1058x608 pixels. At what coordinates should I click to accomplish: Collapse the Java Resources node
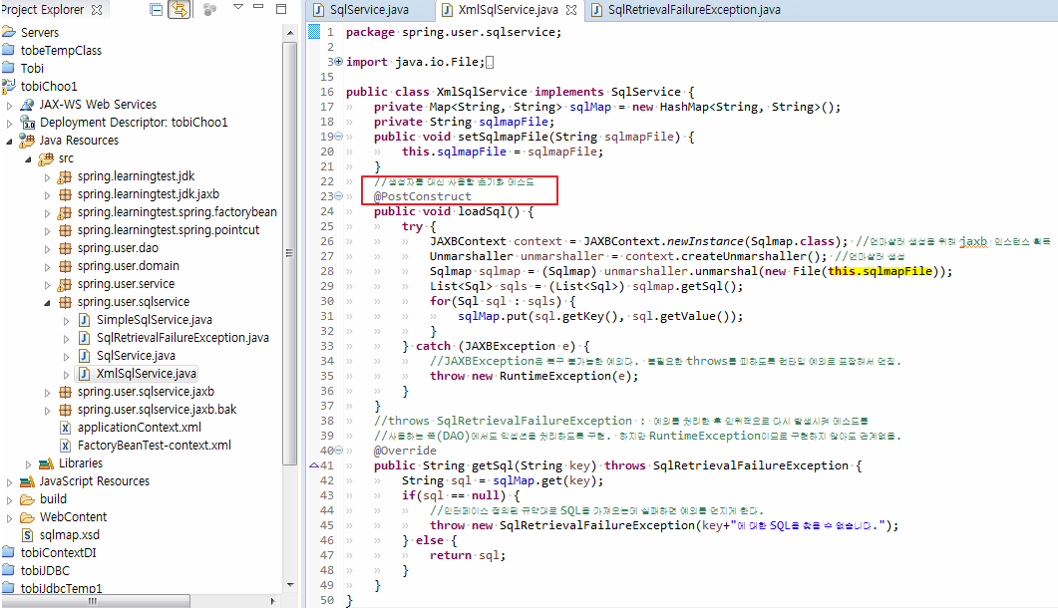coord(9,141)
